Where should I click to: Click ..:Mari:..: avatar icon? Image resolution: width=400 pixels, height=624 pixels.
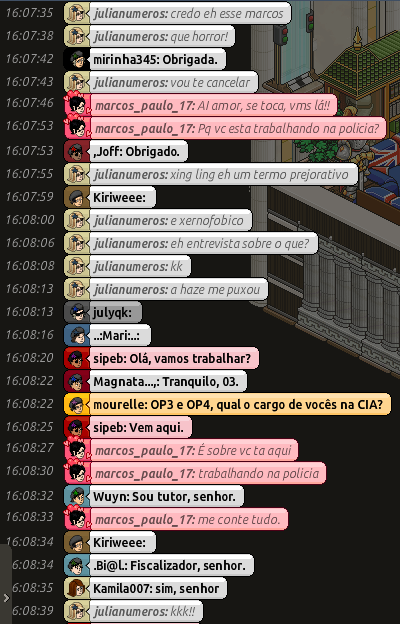[77, 335]
